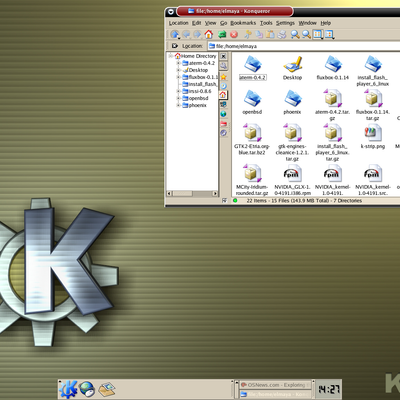The width and height of the screenshot is (400, 400).
Task: Select the Desktop folder icon in file pane
Action: coord(292,64)
